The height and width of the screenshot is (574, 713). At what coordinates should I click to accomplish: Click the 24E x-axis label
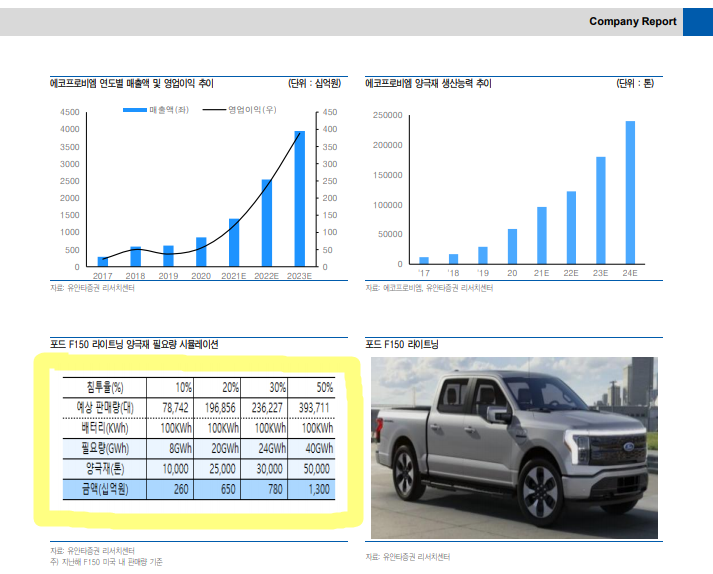coord(630,273)
